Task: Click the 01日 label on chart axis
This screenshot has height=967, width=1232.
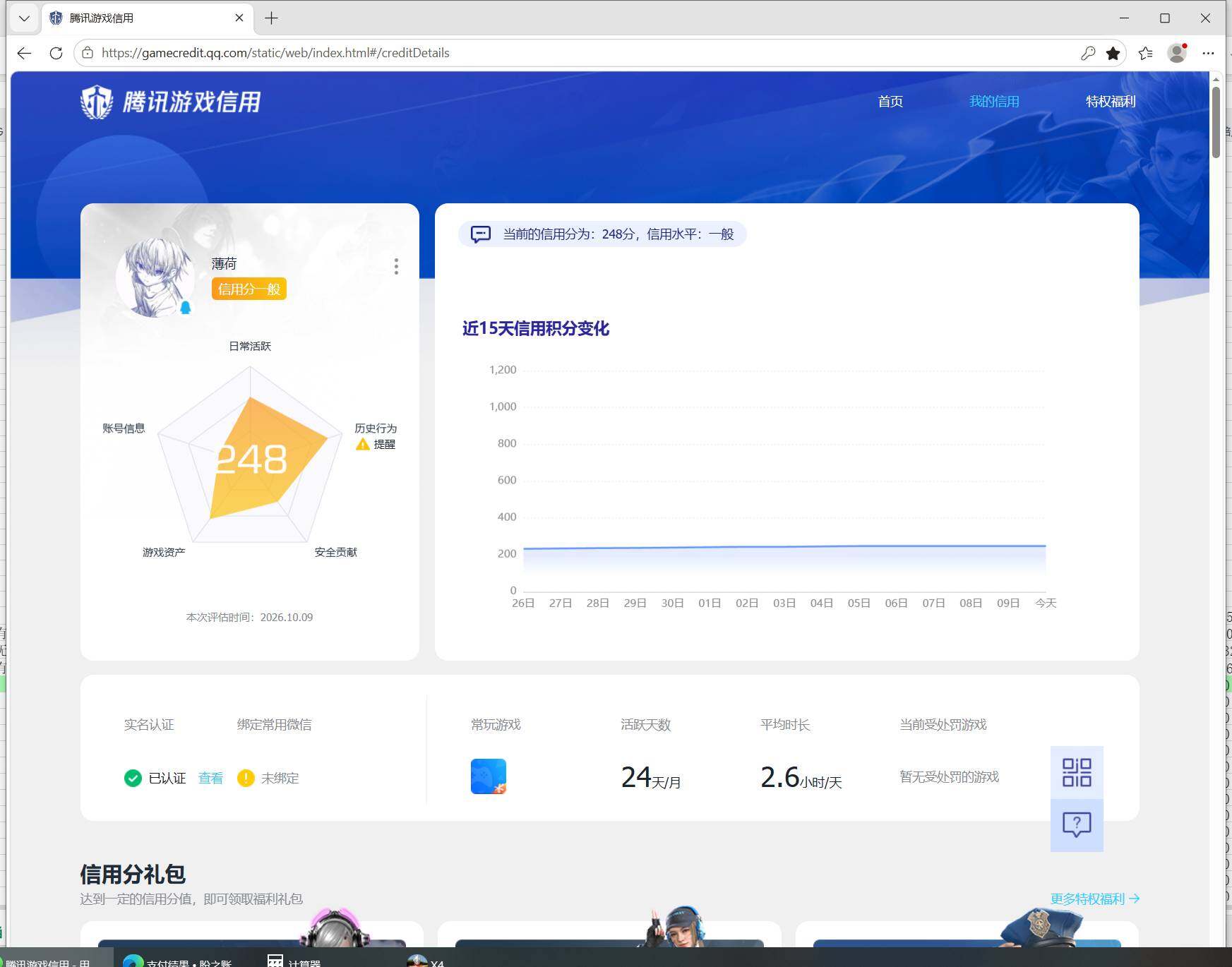Action: coord(710,603)
